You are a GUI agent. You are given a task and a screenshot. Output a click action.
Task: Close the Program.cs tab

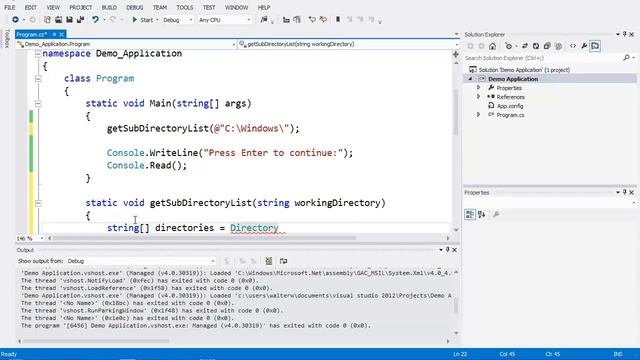point(62,34)
